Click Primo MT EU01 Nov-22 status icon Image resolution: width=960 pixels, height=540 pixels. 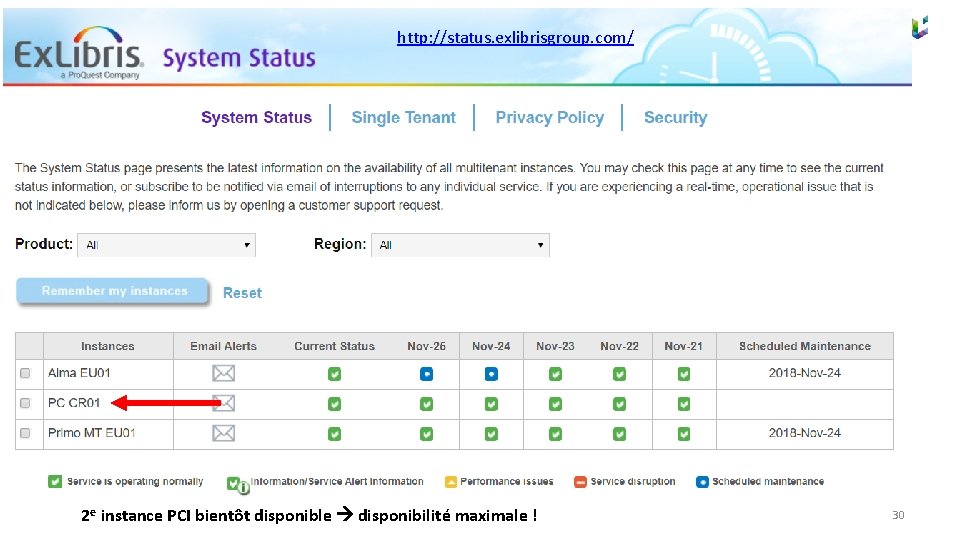(620, 434)
